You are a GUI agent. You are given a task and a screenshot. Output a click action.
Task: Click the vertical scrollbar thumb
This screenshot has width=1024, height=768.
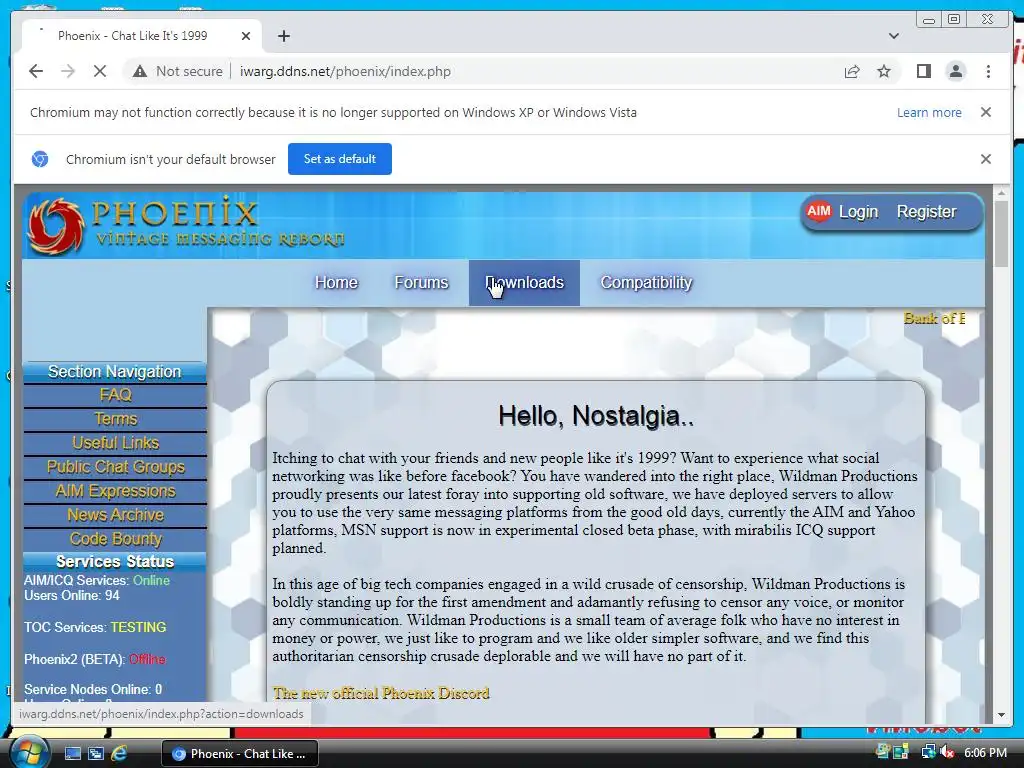(1001, 234)
